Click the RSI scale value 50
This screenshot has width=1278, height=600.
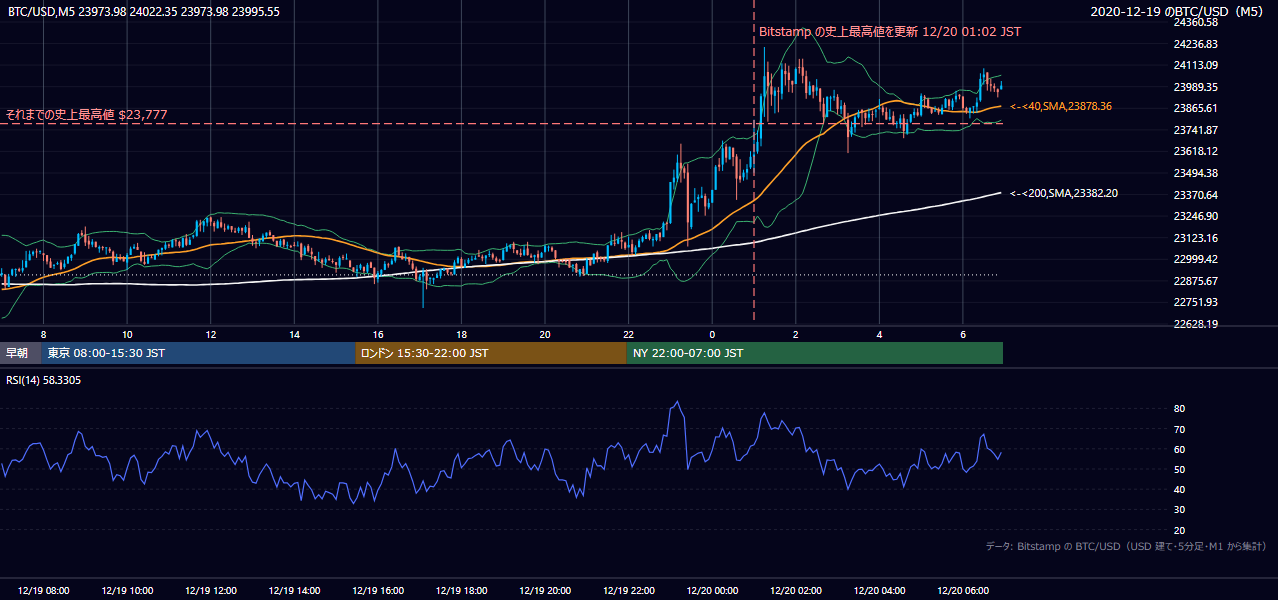pyautogui.click(x=1179, y=469)
